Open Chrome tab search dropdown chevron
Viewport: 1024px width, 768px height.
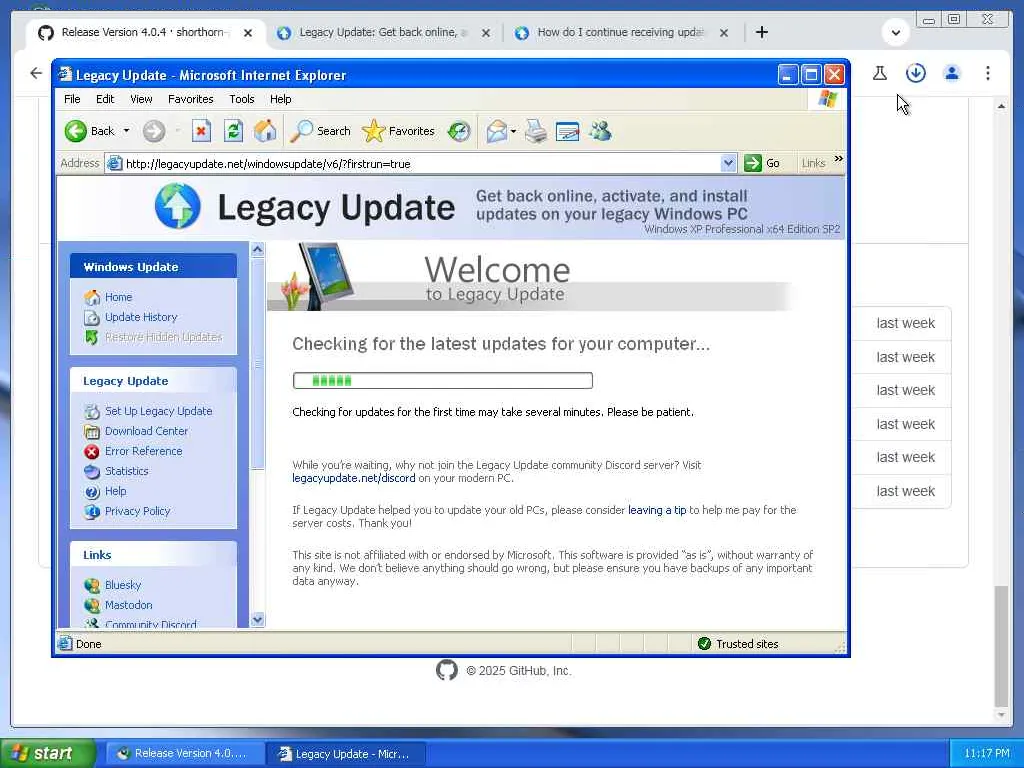[896, 33]
